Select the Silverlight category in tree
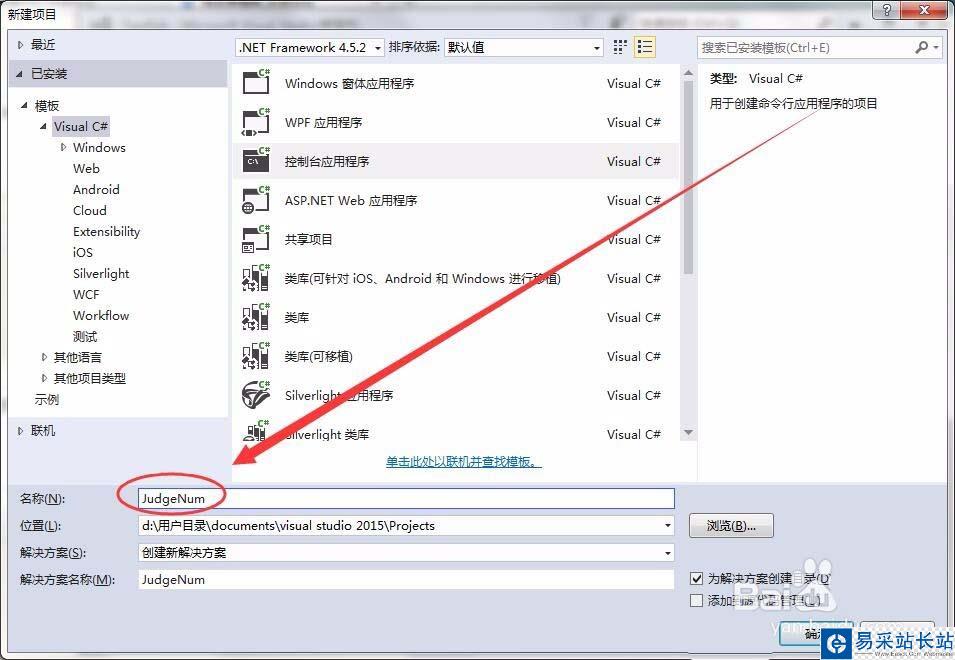This screenshot has height=660, width=955. click(x=101, y=273)
